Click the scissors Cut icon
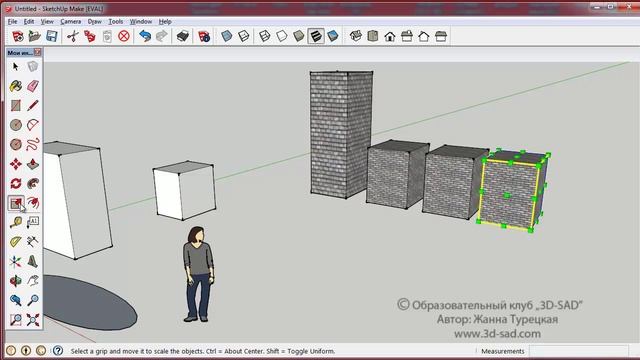Image resolution: width=640 pixels, height=360 pixels. 73,36
